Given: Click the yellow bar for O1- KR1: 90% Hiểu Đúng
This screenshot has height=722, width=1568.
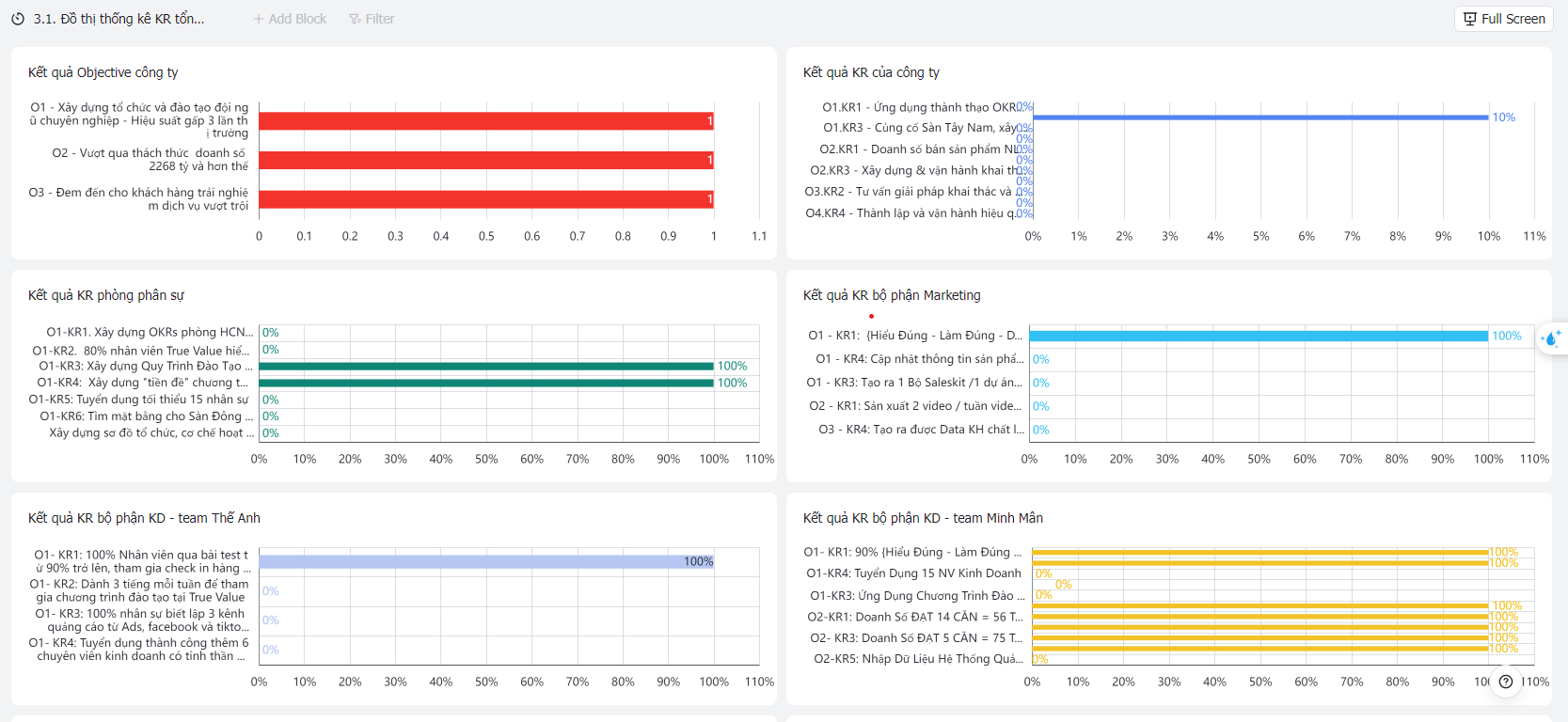Looking at the screenshot, I should 1260,553.
